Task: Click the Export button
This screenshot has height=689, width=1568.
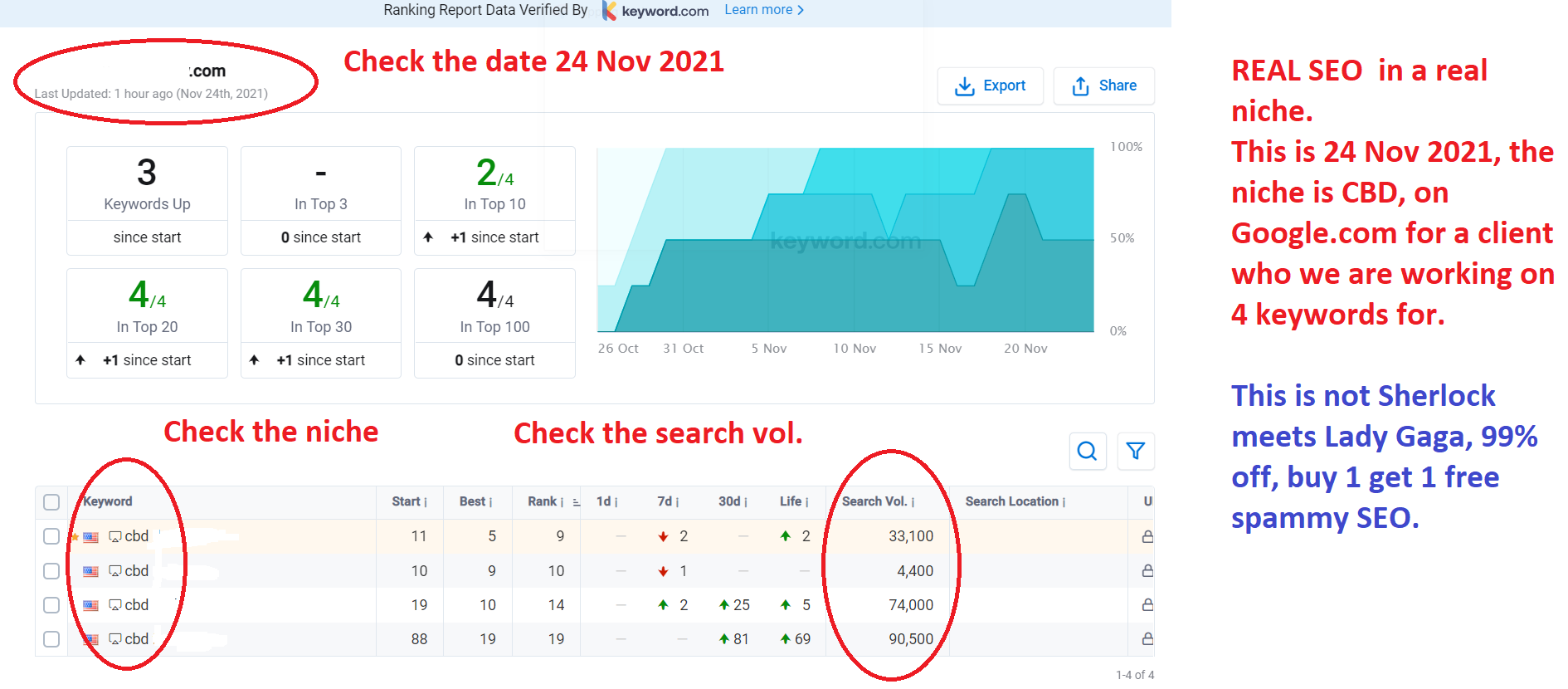Action: tap(991, 86)
